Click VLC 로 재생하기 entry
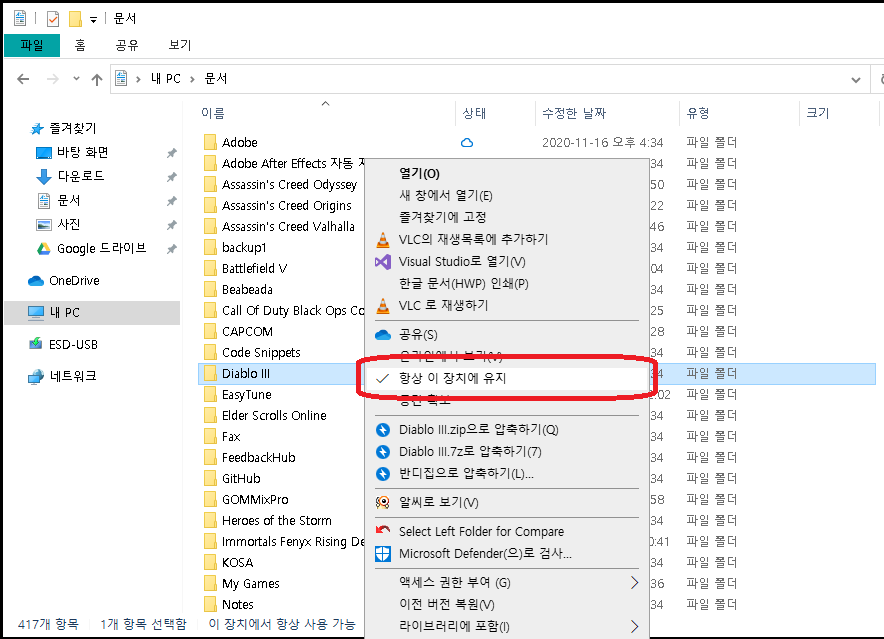 [x=443, y=306]
